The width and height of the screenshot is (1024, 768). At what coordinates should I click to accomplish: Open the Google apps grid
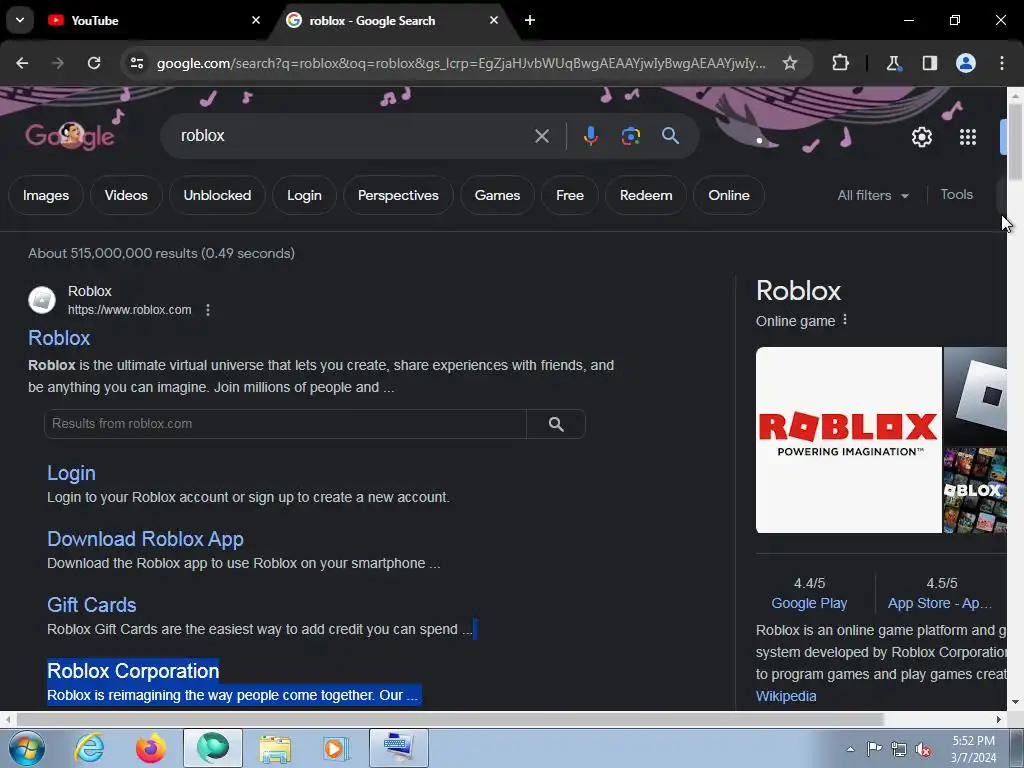point(968,137)
